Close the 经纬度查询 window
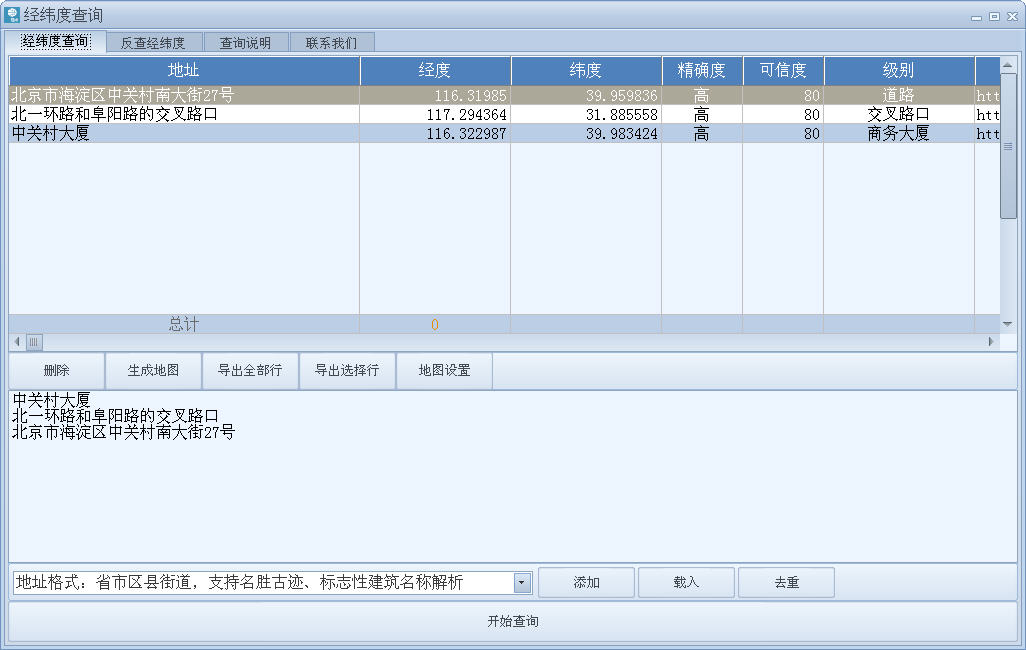Image resolution: width=1026 pixels, height=650 pixels. point(1012,16)
